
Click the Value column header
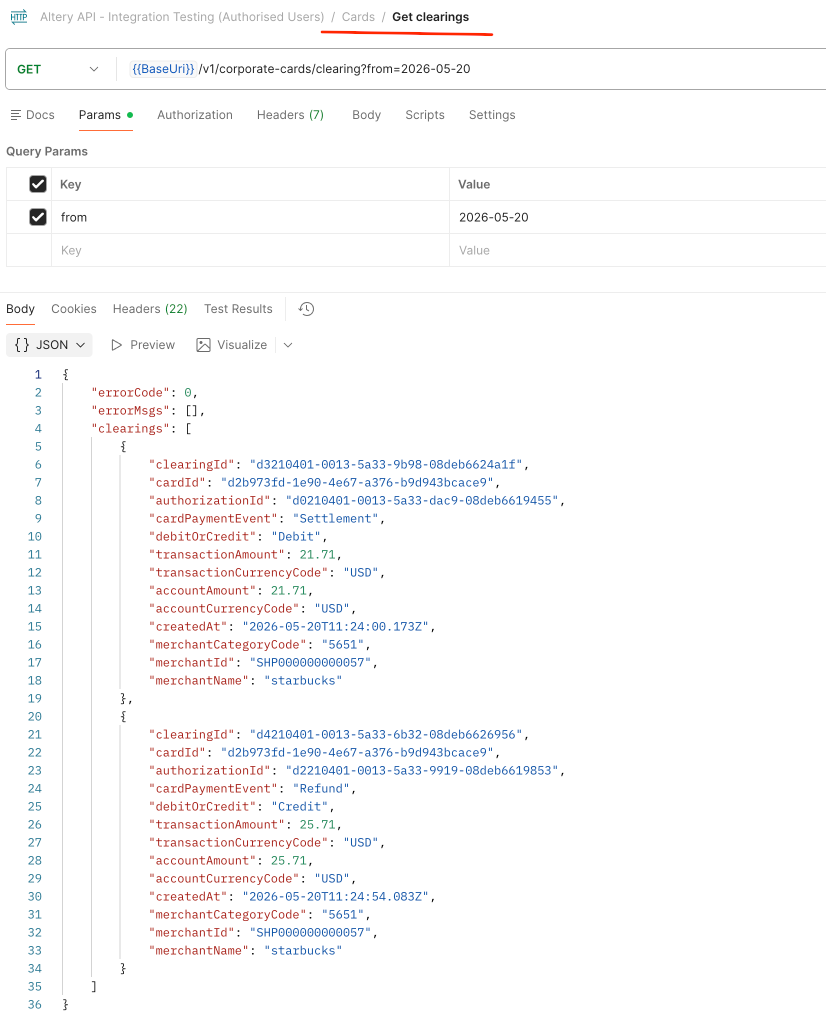[474, 184]
